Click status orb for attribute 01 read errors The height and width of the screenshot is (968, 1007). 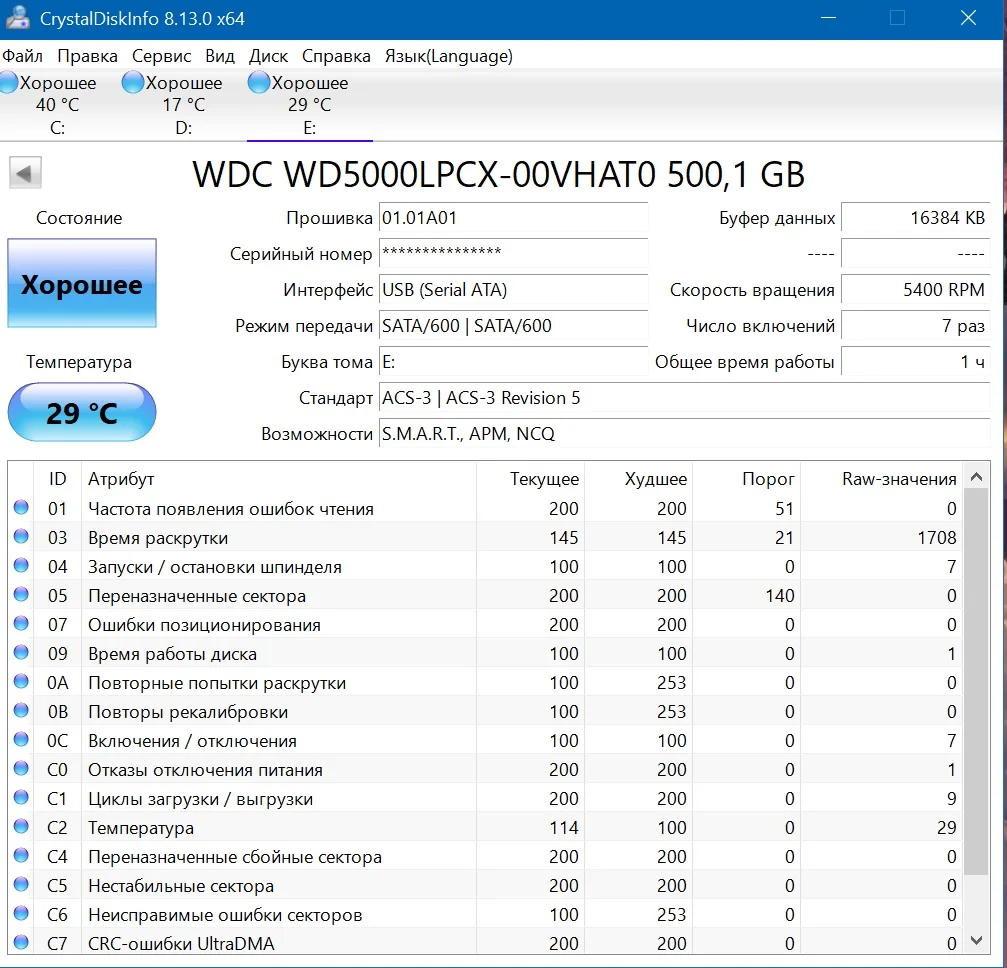point(21,507)
